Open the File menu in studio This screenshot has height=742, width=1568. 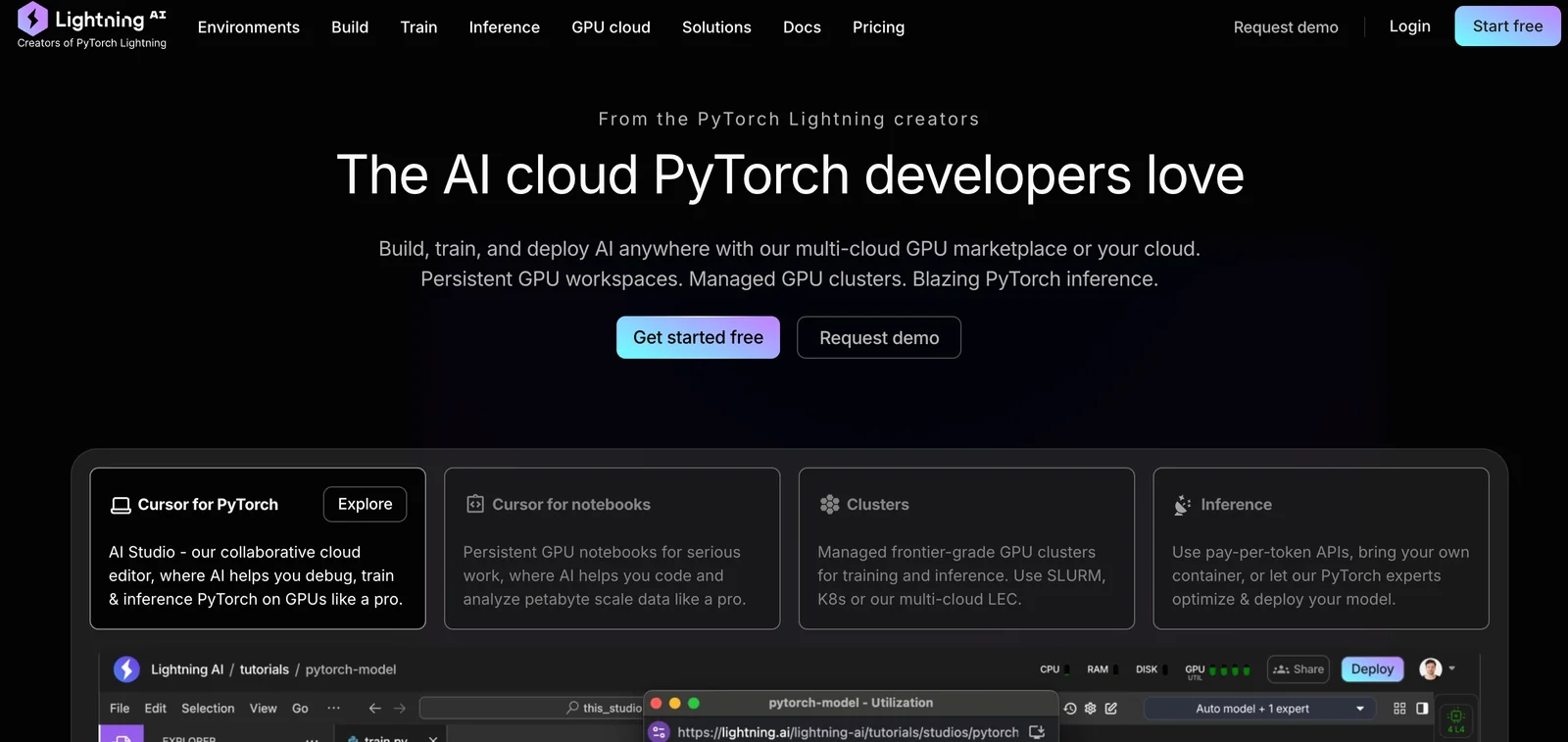[120, 708]
